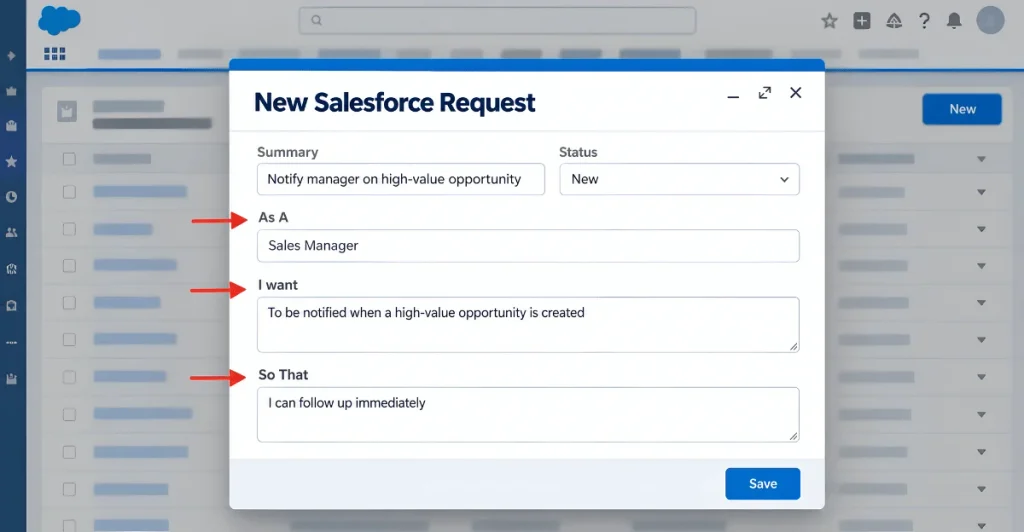Click the Salesforce cloud logo
This screenshot has width=1024, height=532.
click(59, 20)
